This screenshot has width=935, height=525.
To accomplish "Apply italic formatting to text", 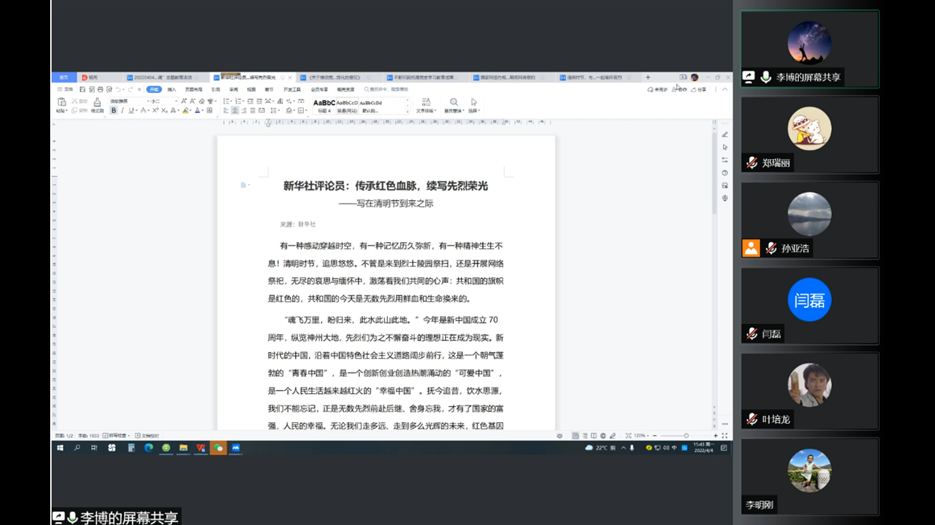I will (x=123, y=111).
